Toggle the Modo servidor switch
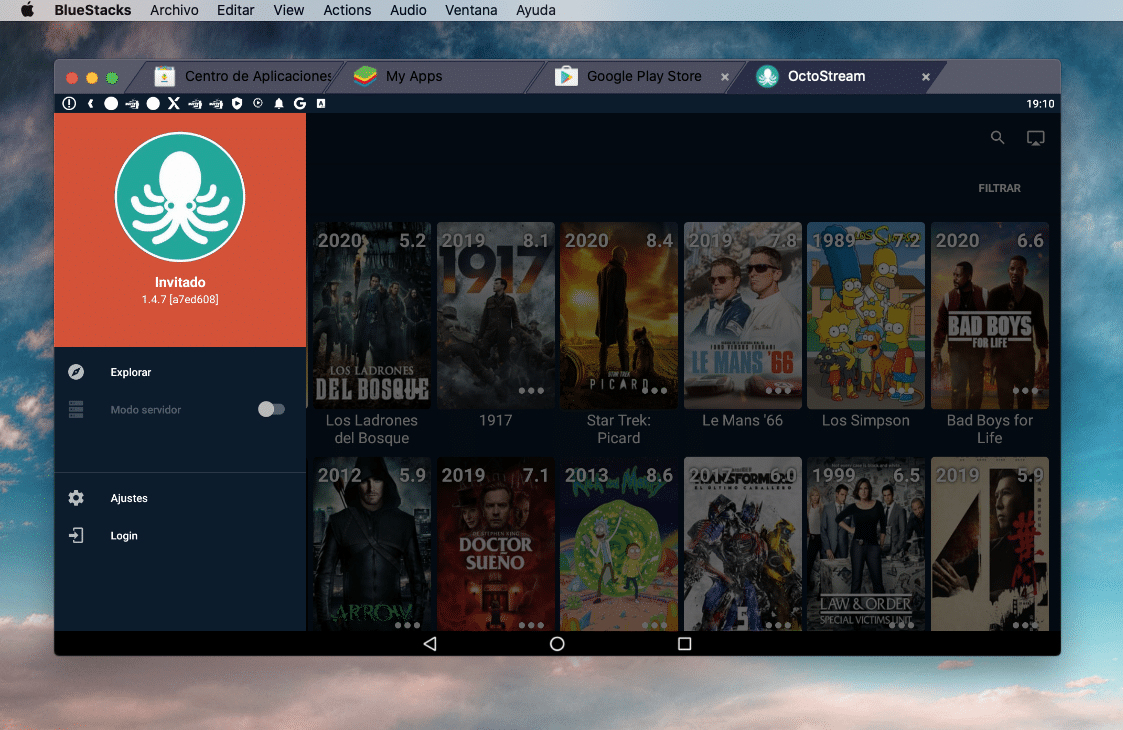The image size is (1123, 730). [x=270, y=408]
